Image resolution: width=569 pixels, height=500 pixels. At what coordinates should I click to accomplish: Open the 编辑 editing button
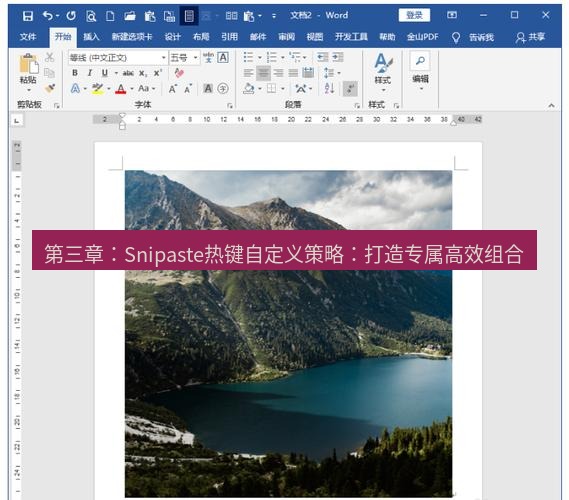[420, 71]
